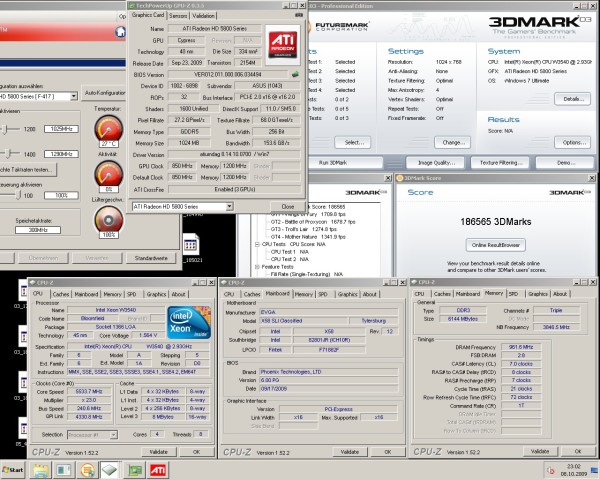Open Graphics tab in Xeon W3540 CPU-Z window
The height and width of the screenshot is (480, 600).
click(x=157, y=294)
